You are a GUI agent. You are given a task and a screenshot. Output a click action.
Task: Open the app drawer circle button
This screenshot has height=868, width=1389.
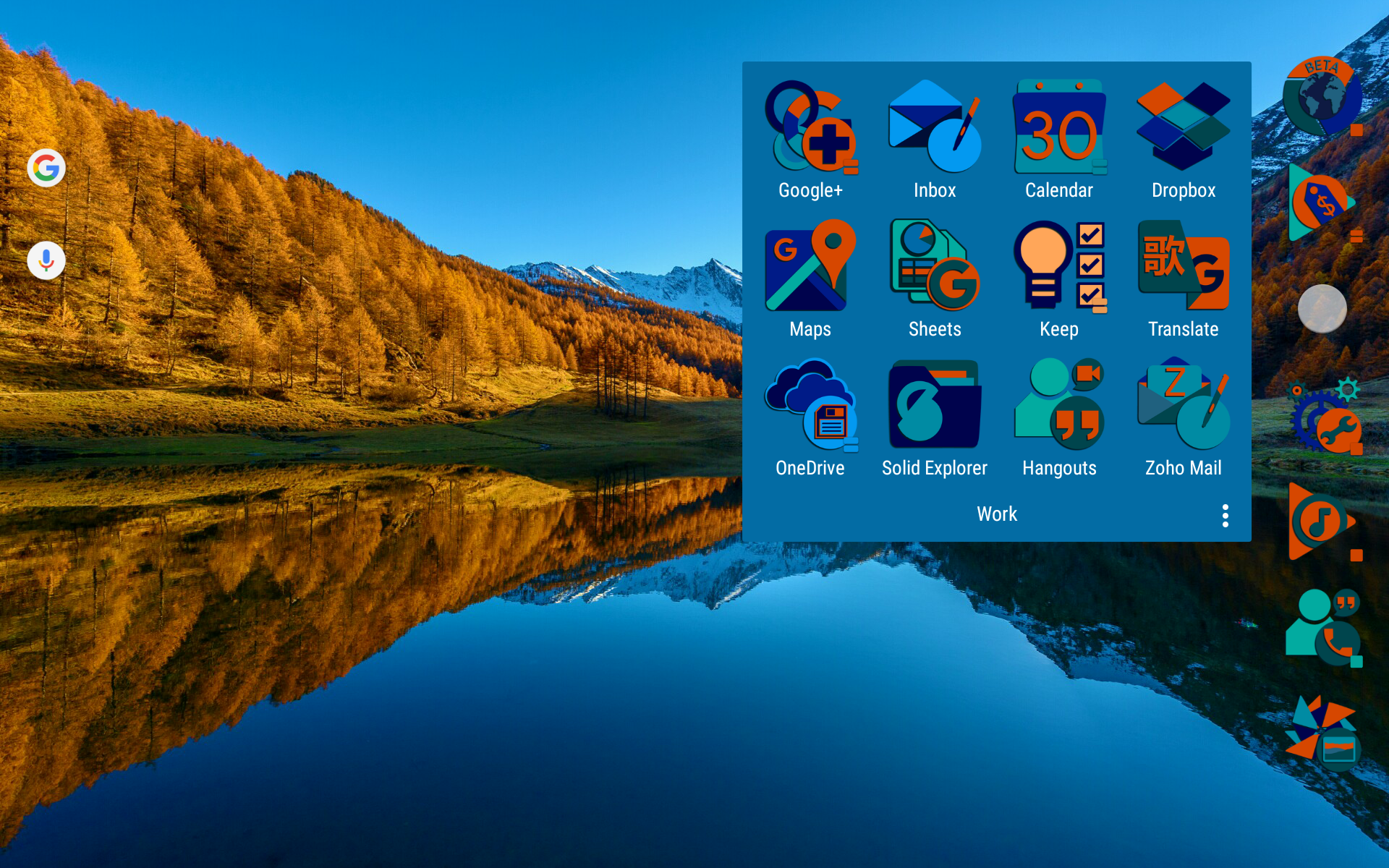click(x=1322, y=308)
